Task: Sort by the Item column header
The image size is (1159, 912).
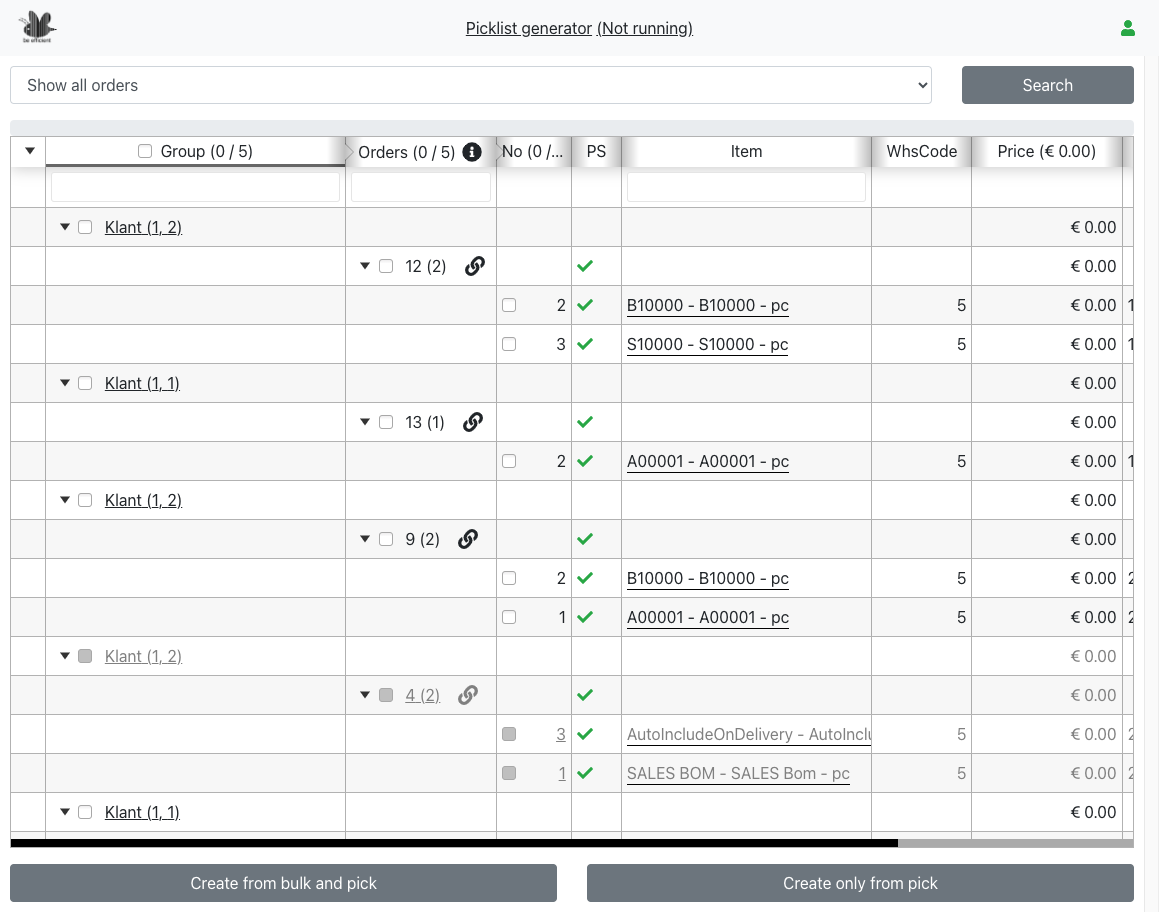Action: tap(746, 152)
